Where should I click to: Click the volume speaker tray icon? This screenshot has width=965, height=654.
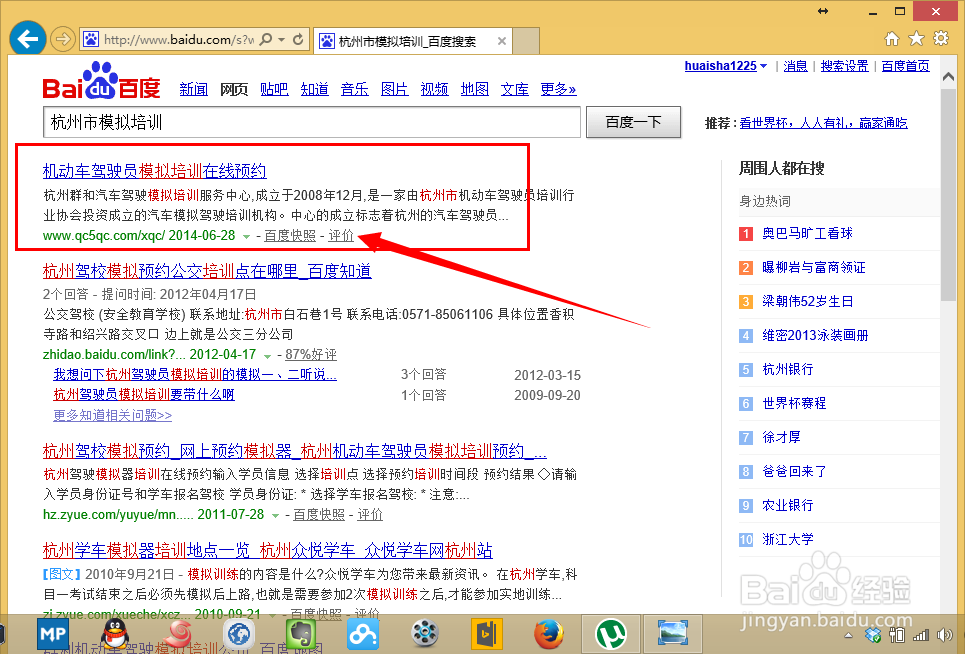(x=944, y=635)
